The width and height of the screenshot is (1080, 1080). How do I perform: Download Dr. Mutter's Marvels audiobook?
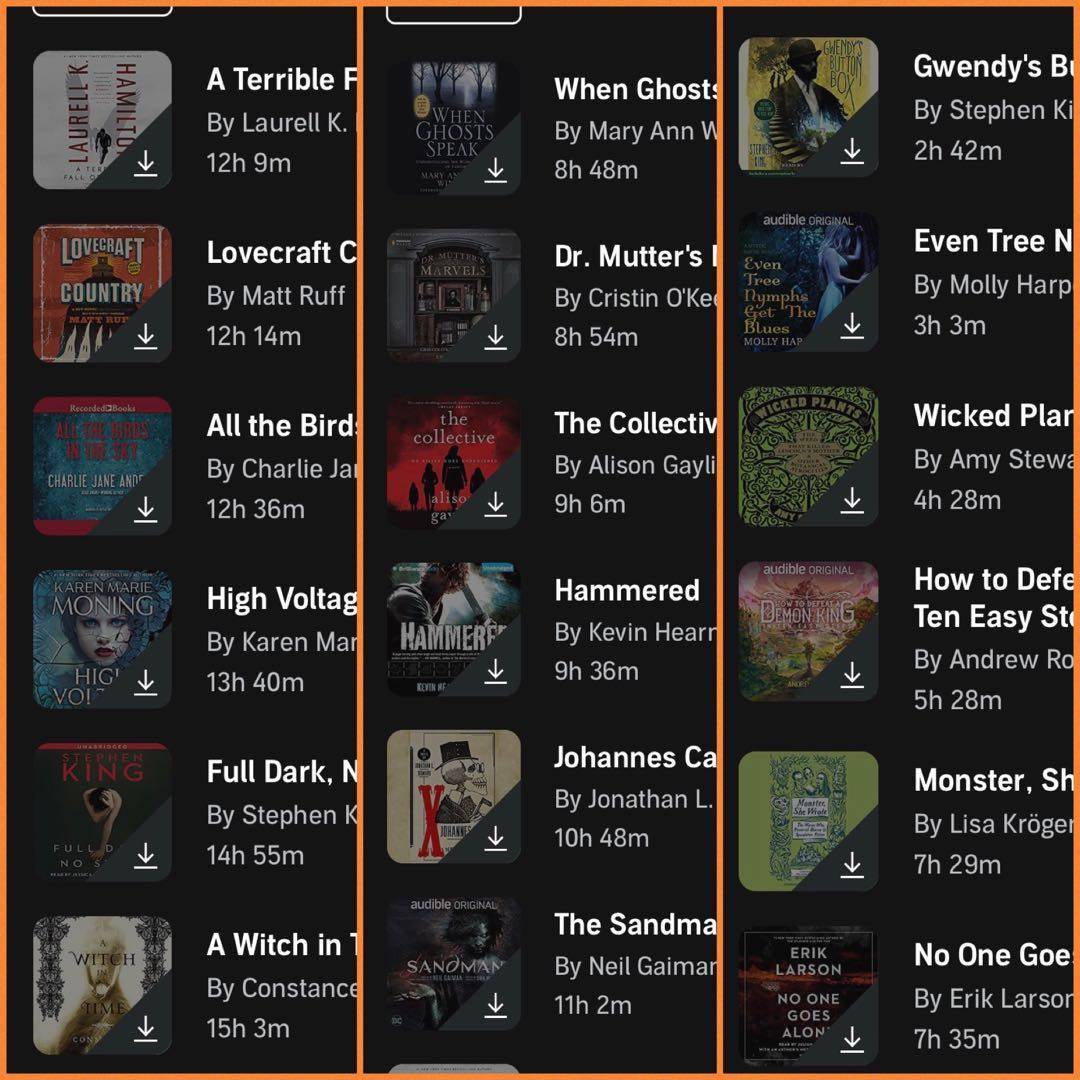pos(495,337)
